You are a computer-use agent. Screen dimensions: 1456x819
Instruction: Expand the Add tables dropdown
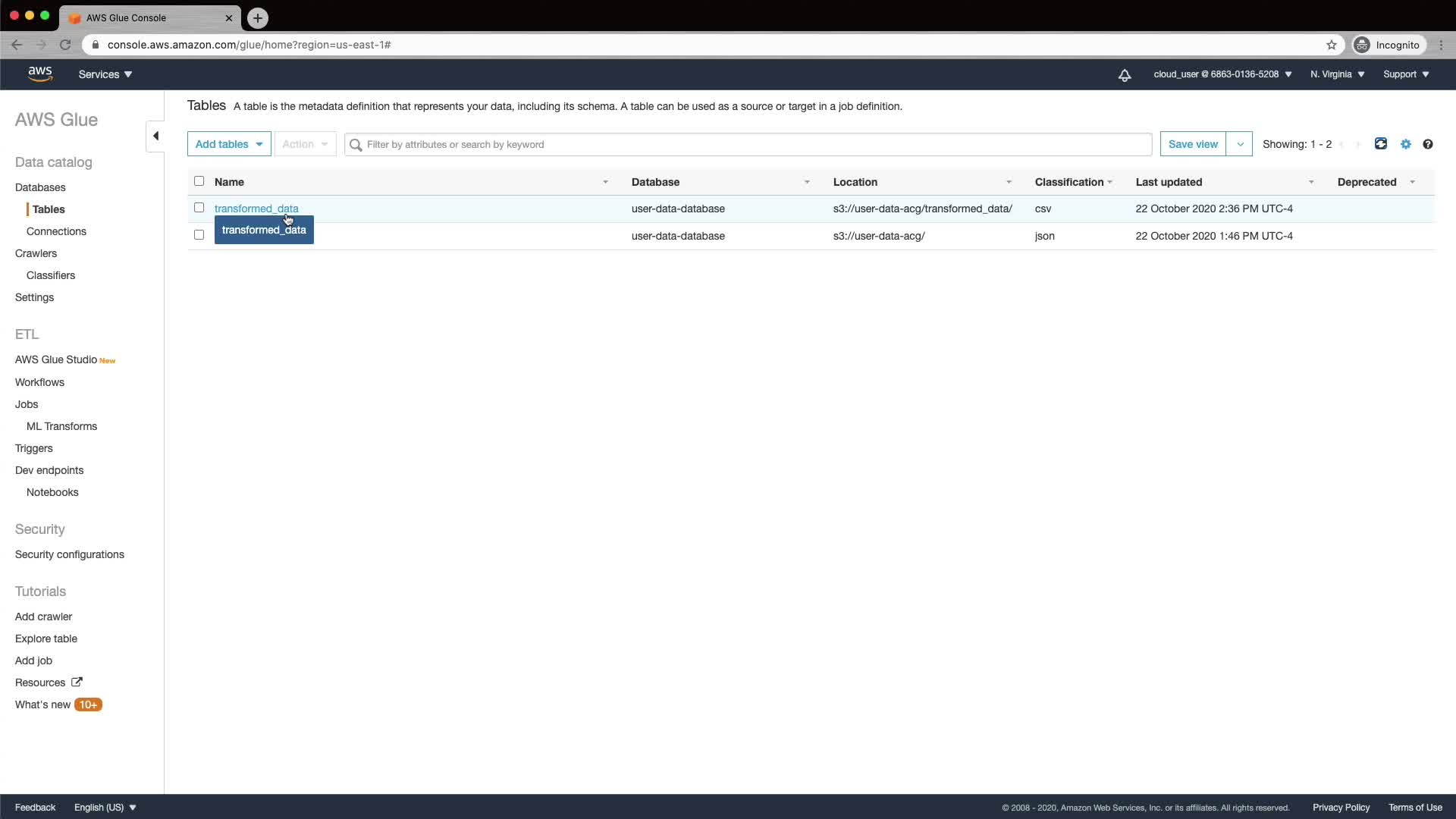[x=229, y=144]
